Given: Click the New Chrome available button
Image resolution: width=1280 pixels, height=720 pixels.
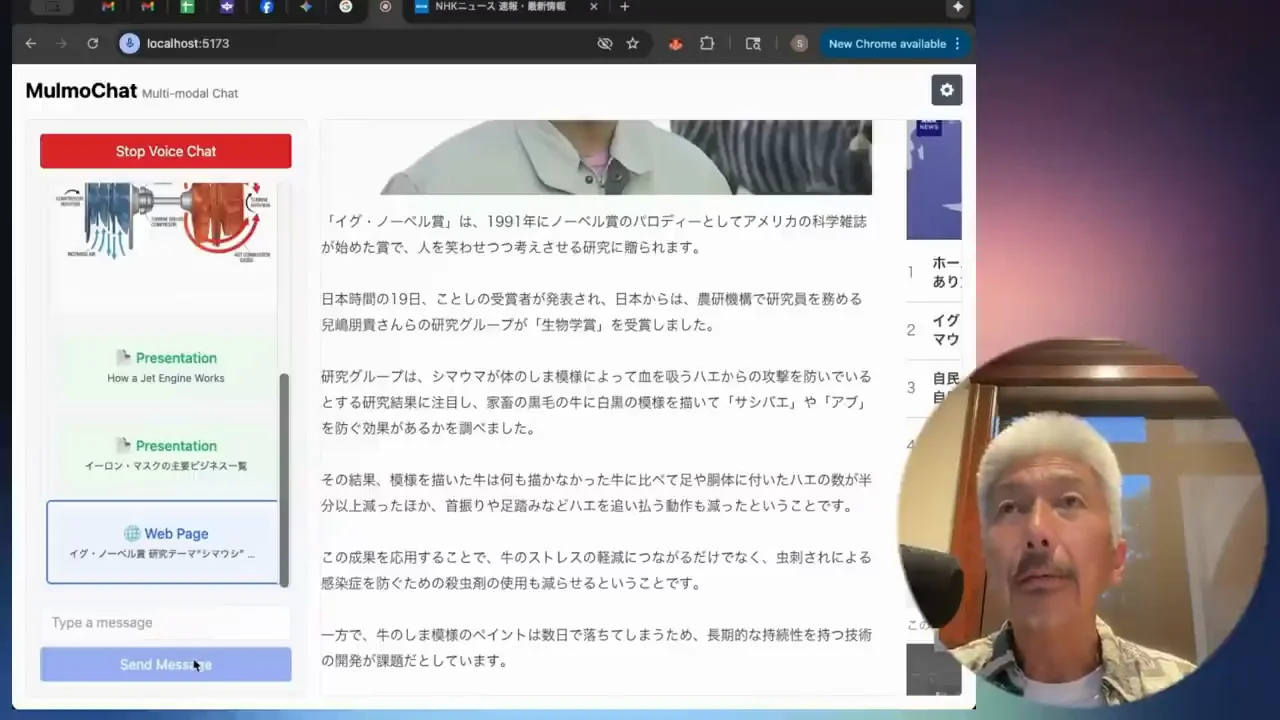Looking at the screenshot, I should (x=894, y=44).
